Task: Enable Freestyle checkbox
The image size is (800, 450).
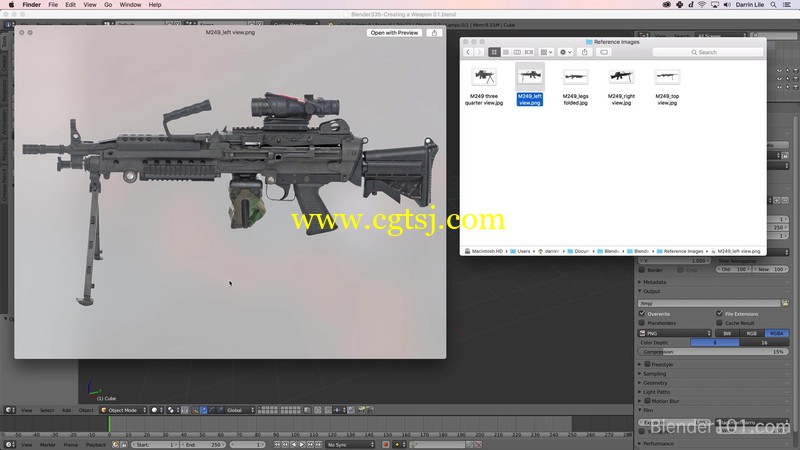Action: point(647,364)
